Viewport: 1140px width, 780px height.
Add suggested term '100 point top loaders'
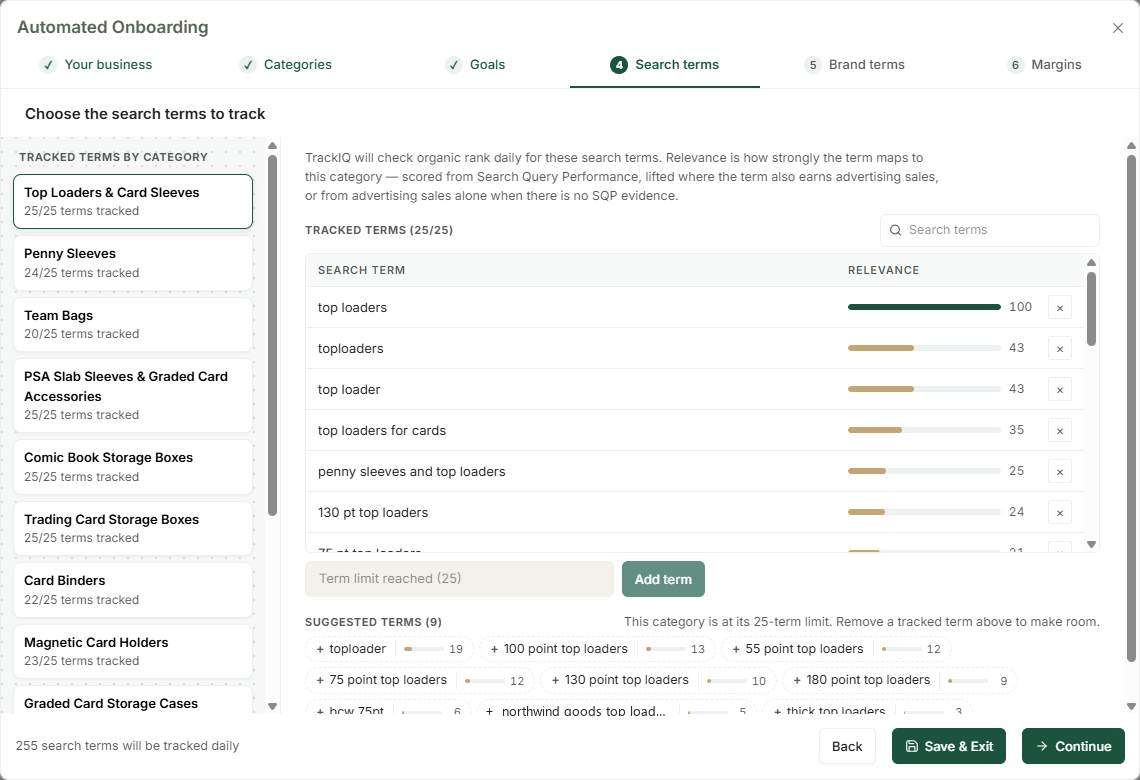(597, 649)
